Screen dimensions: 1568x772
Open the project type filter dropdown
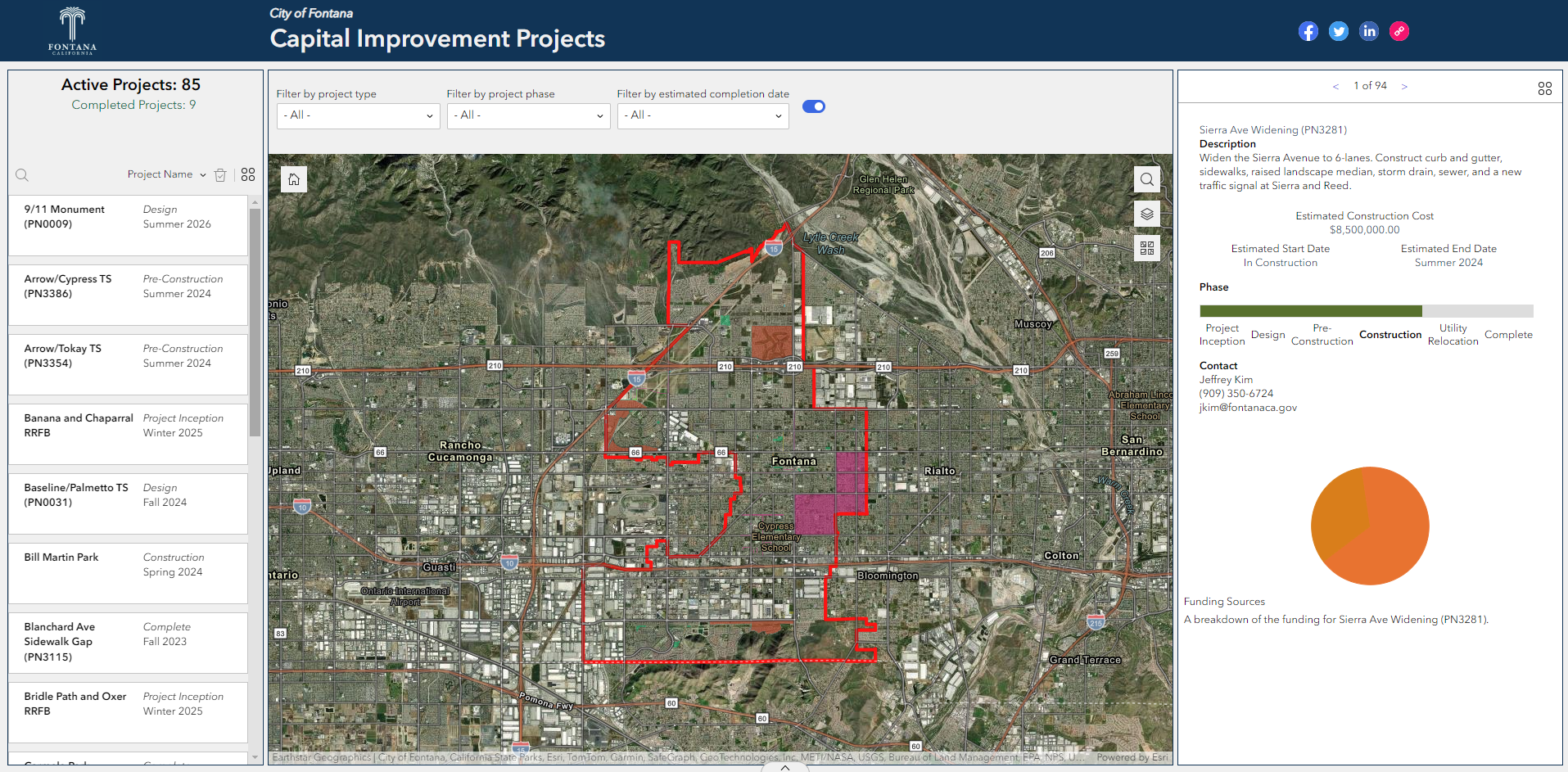358,115
